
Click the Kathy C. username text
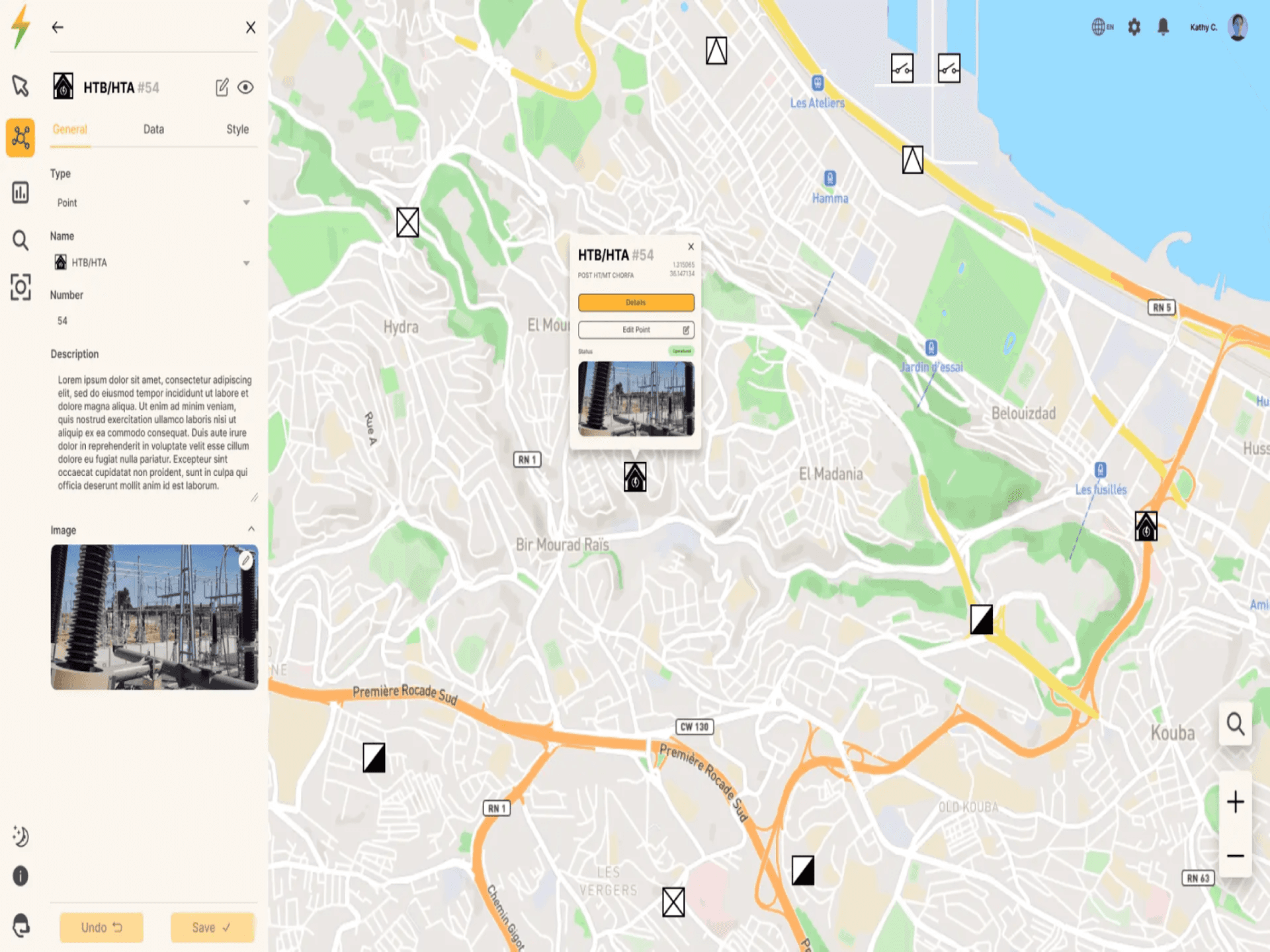tap(1204, 27)
